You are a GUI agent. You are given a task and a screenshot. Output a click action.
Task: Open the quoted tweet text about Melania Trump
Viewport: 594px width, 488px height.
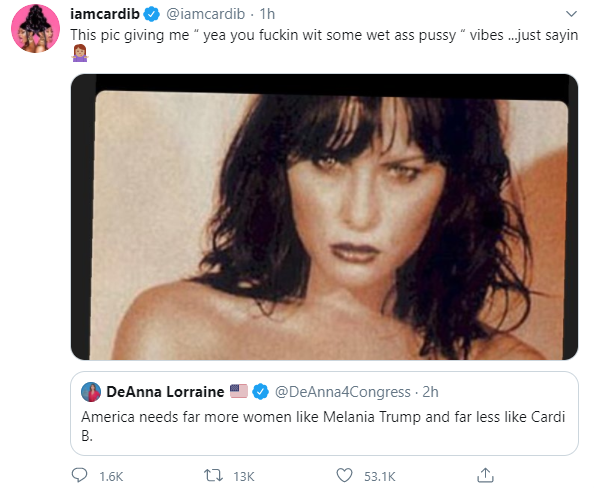pyautogui.click(x=323, y=426)
